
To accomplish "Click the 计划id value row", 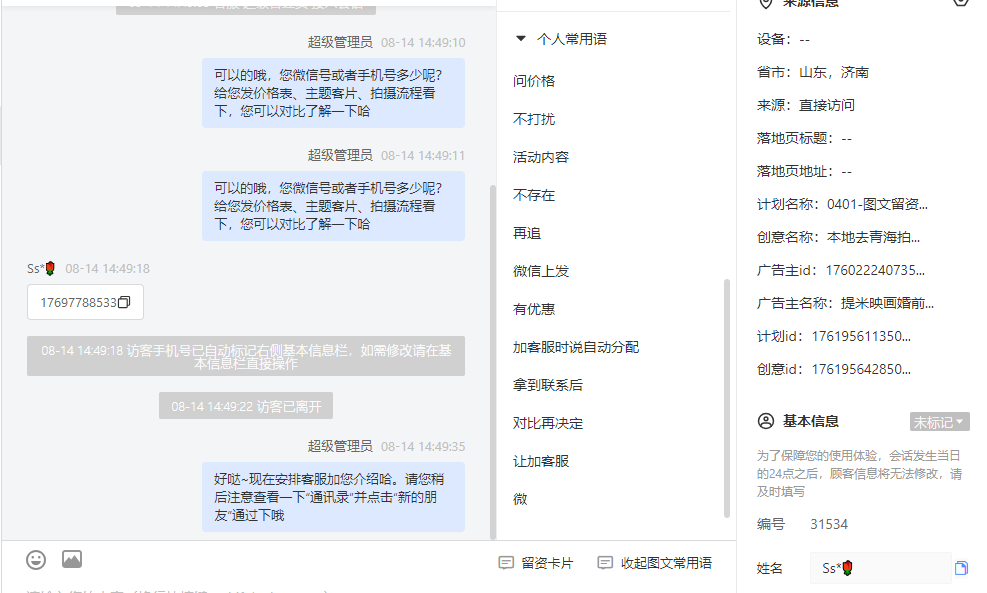I will click(834, 336).
